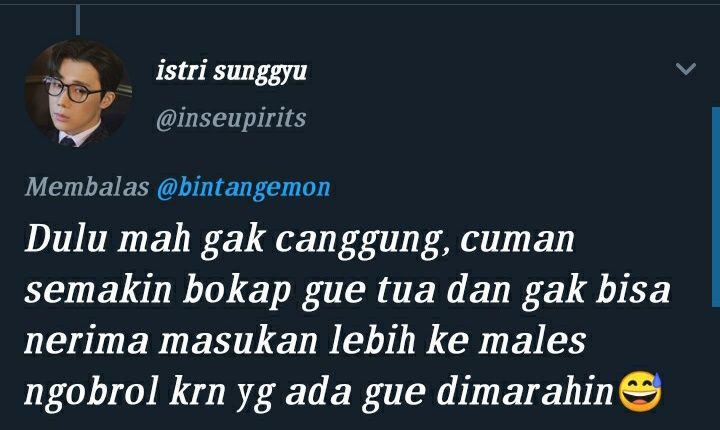This screenshot has width=720, height=430.
Task: Click the word bisa ending the second line
Action: [633, 290]
